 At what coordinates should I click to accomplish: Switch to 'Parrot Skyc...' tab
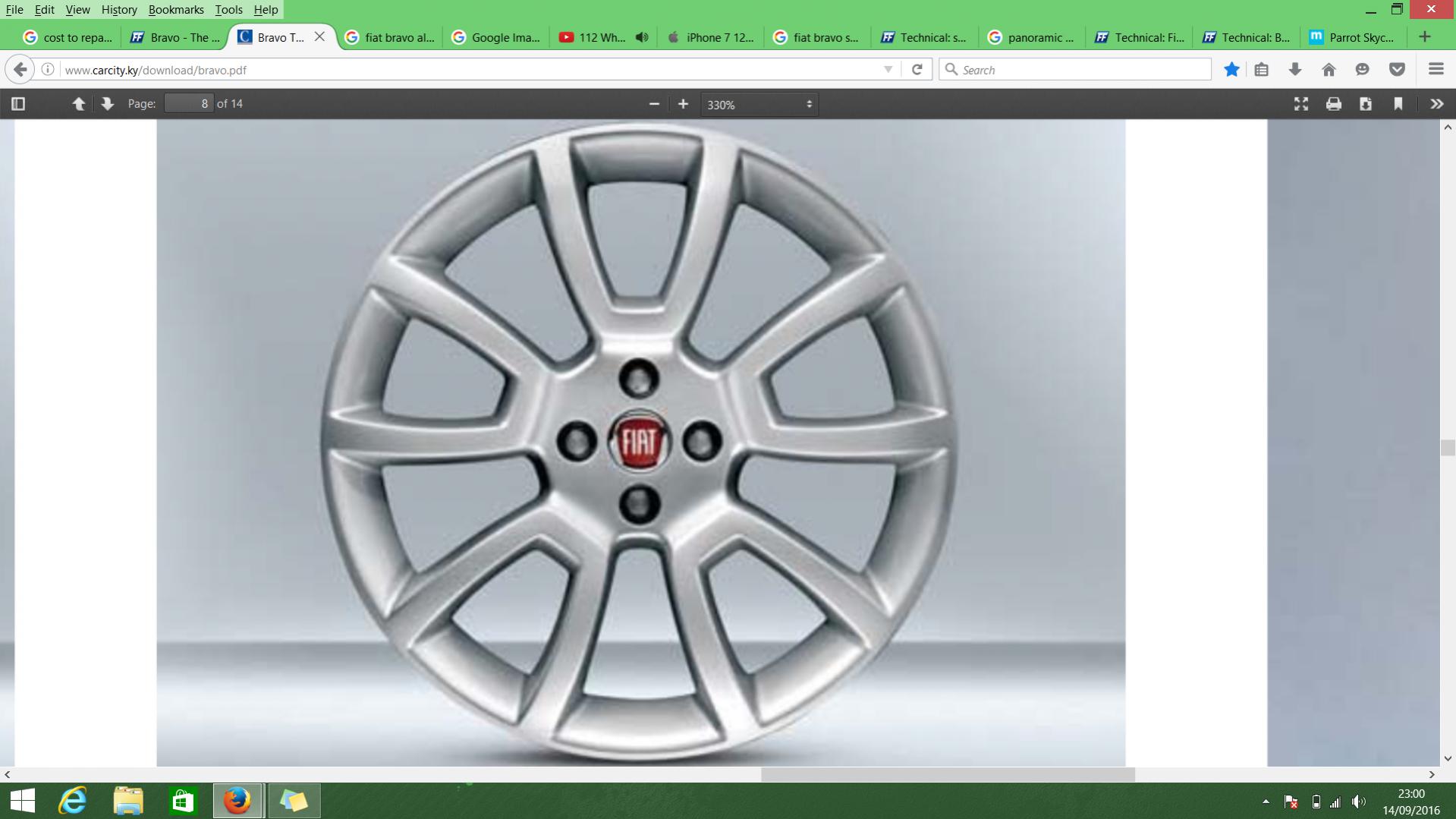pyautogui.click(x=1354, y=37)
